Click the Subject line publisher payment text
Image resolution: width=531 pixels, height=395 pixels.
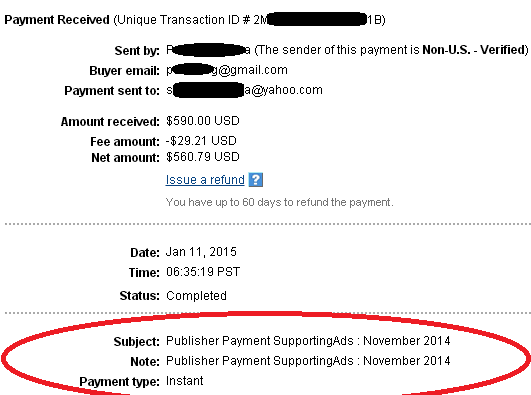coord(308,340)
